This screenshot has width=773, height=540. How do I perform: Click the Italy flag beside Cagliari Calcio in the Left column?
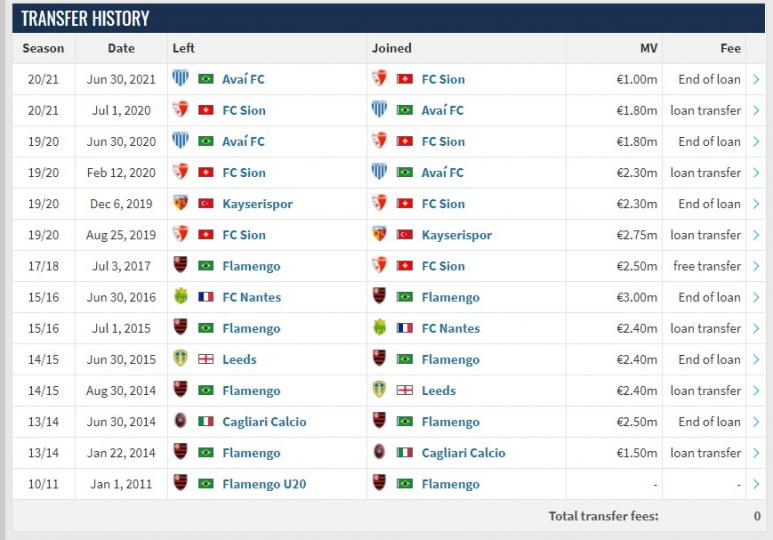(x=206, y=421)
